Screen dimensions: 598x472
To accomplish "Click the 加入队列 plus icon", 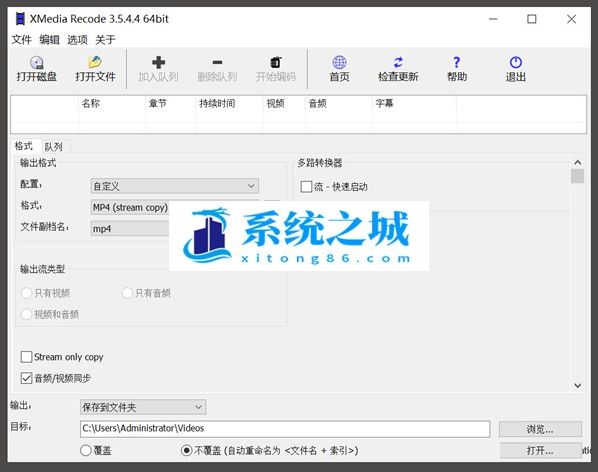I will pyautogui.click(x=158, y=62).
